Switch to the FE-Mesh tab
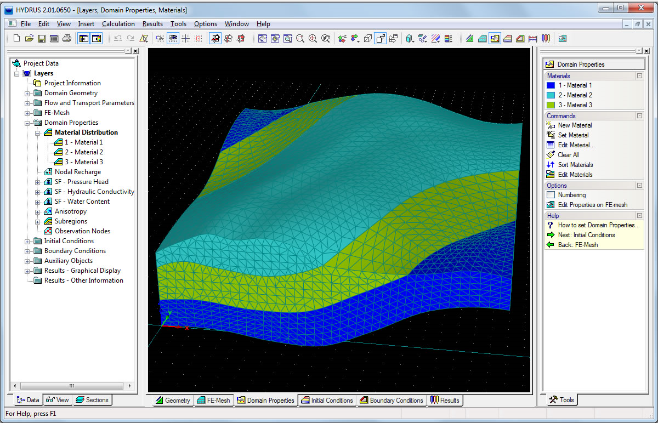Viewport: 658px width, 424px height. 214,400
